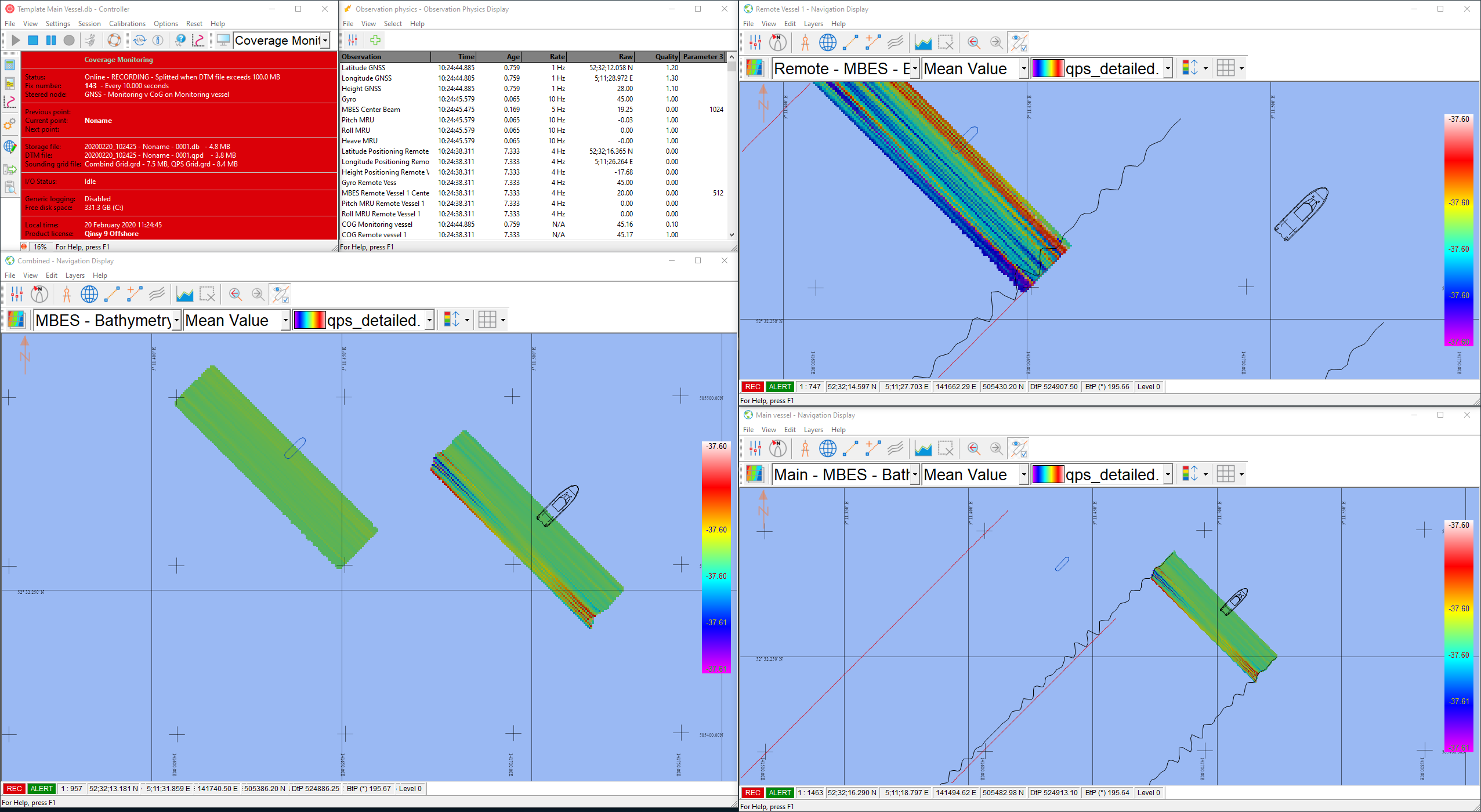Open Calibrations menu in Controller
This screenshot has width=1481, height=812.
point(127,24)
